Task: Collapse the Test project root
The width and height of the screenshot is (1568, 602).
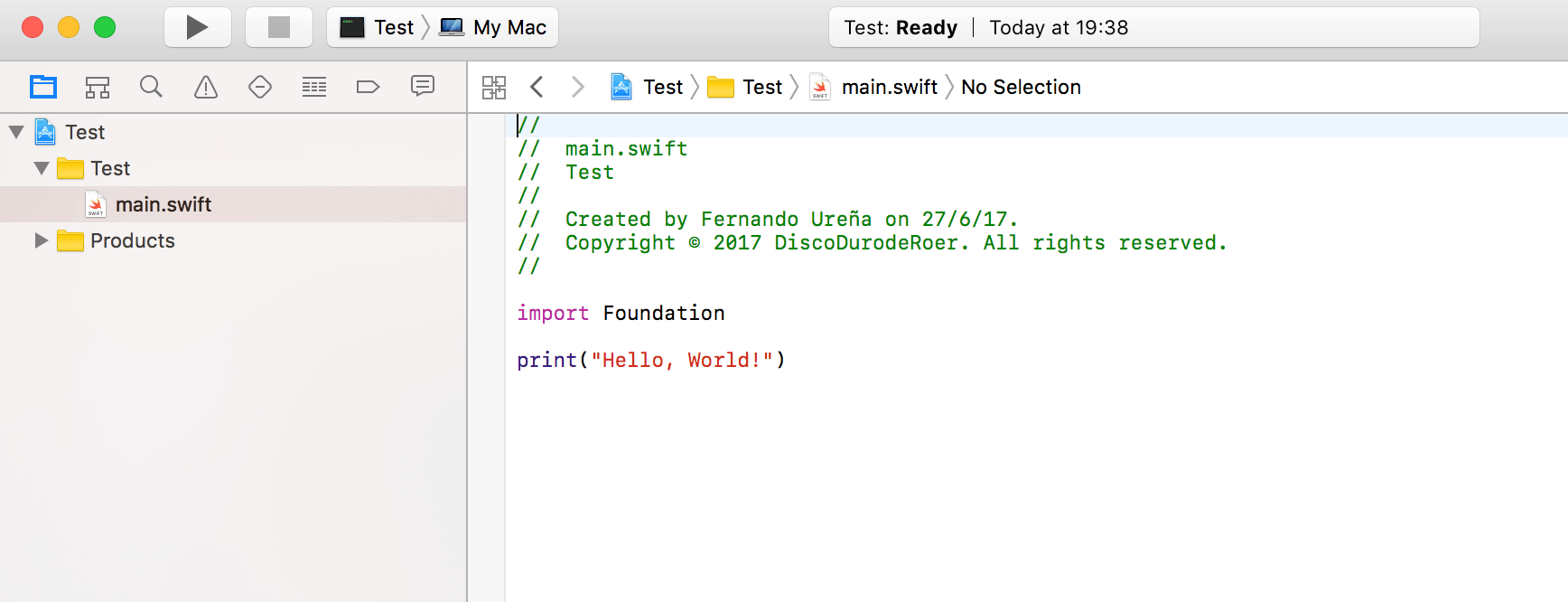Action: point(16,132)
